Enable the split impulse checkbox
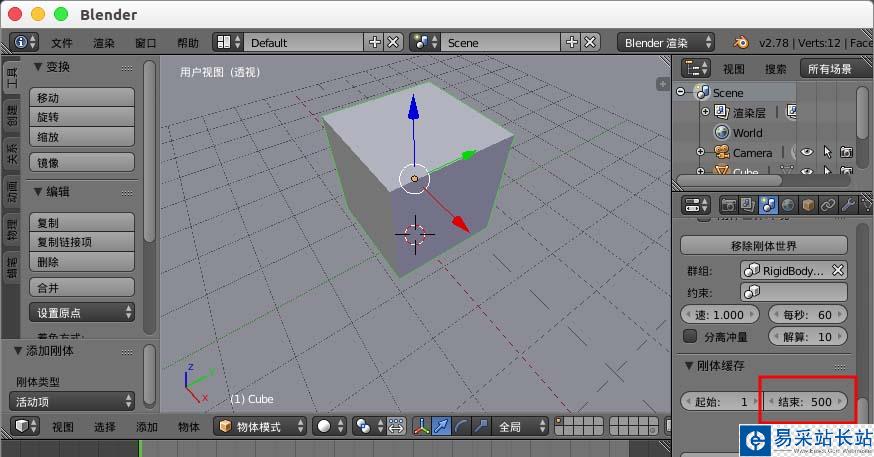The image size is (874, 457). coord(691,336)
